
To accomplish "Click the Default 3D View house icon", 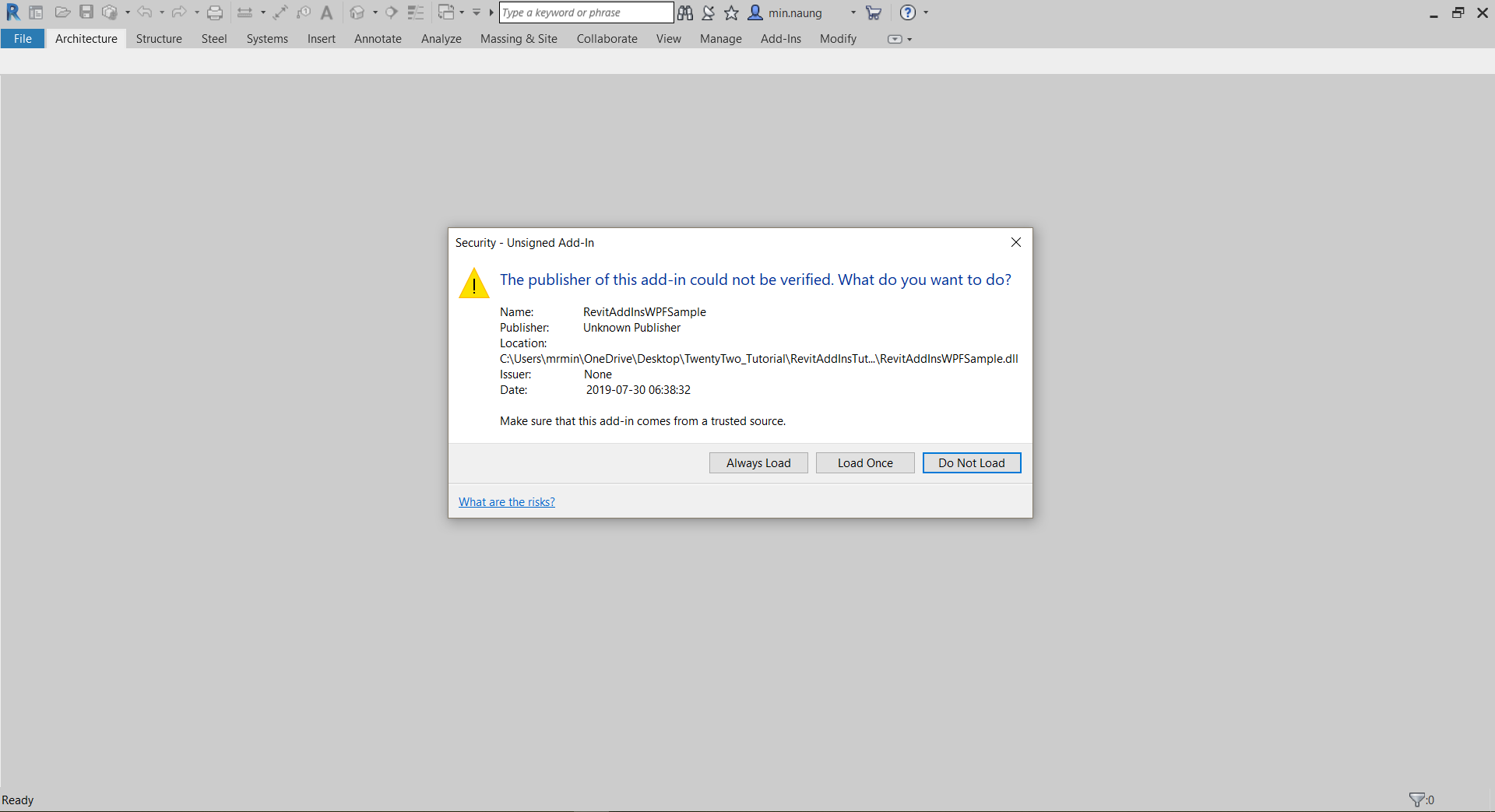I will (x=357, y=12).
